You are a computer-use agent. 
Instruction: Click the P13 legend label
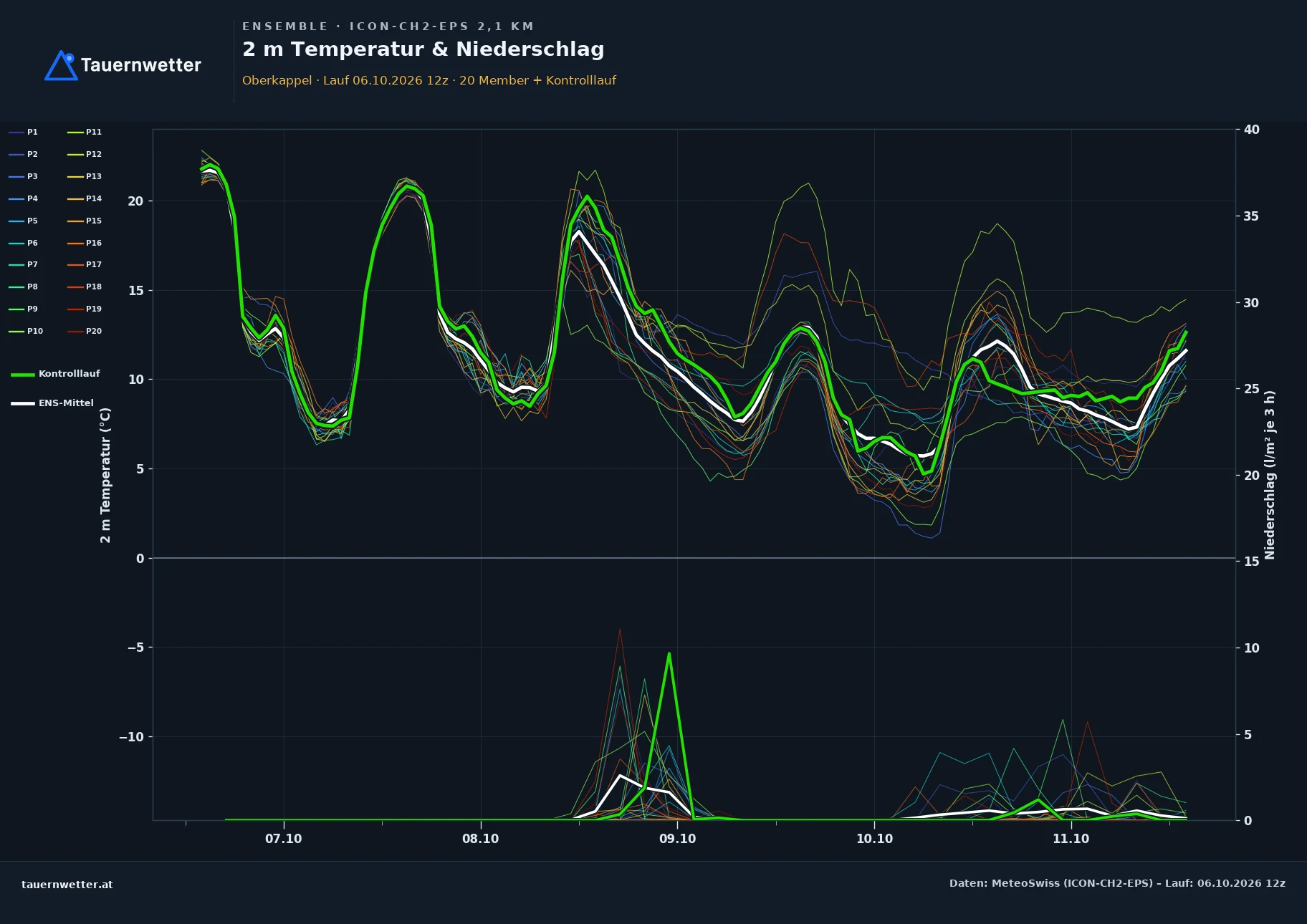(94, 176)
